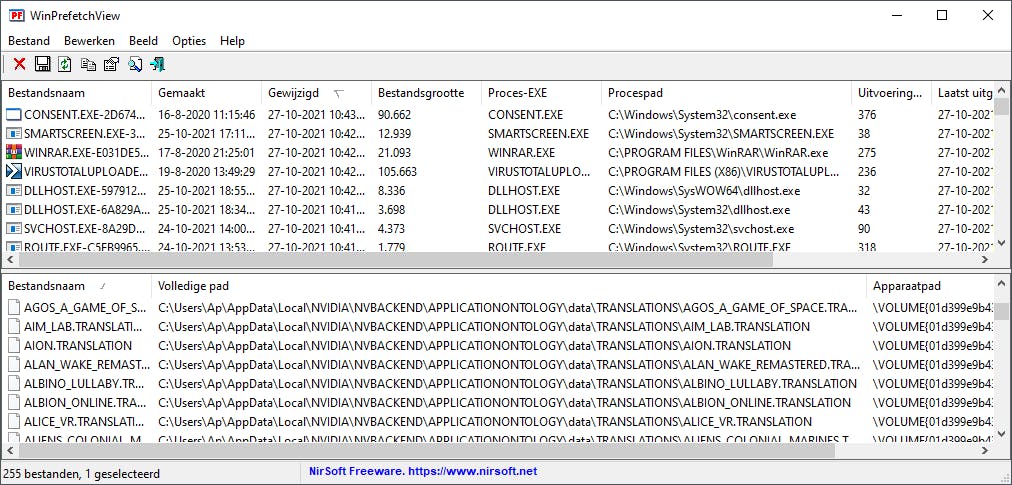Open properties via the toolbar properties icon
This screenshot has width=1012, height=485.
pos(111,64)
